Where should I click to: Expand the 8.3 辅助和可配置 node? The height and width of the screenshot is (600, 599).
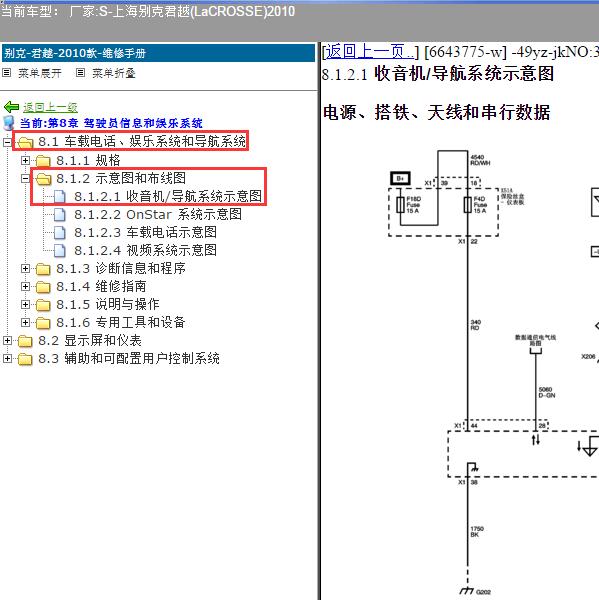(7, 359)
